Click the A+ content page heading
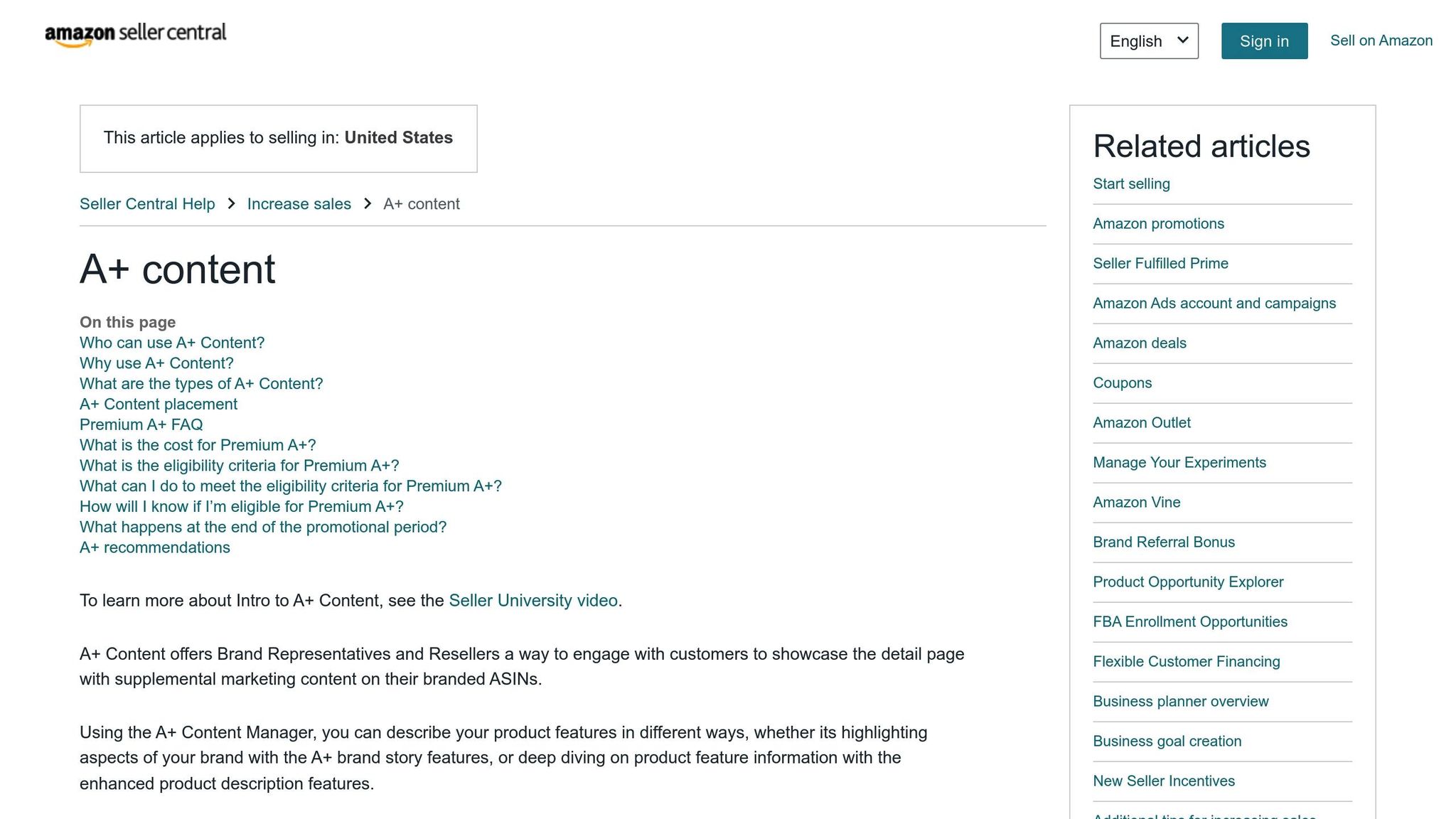Image resolution: width=1456 pixels, height=819 pixels. [x=177, y=269]
